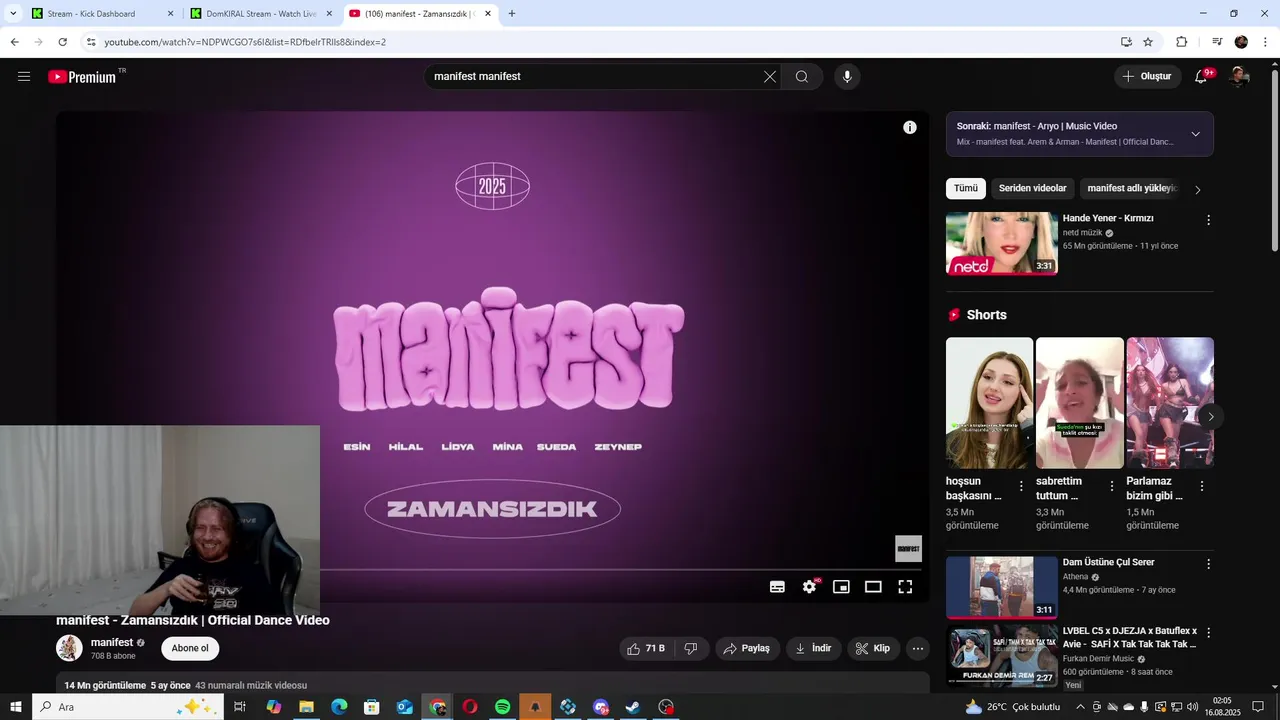Select manifest adlı yükleyici chip
Viewport: 1280px width, 720px height.
(1131, 188)
